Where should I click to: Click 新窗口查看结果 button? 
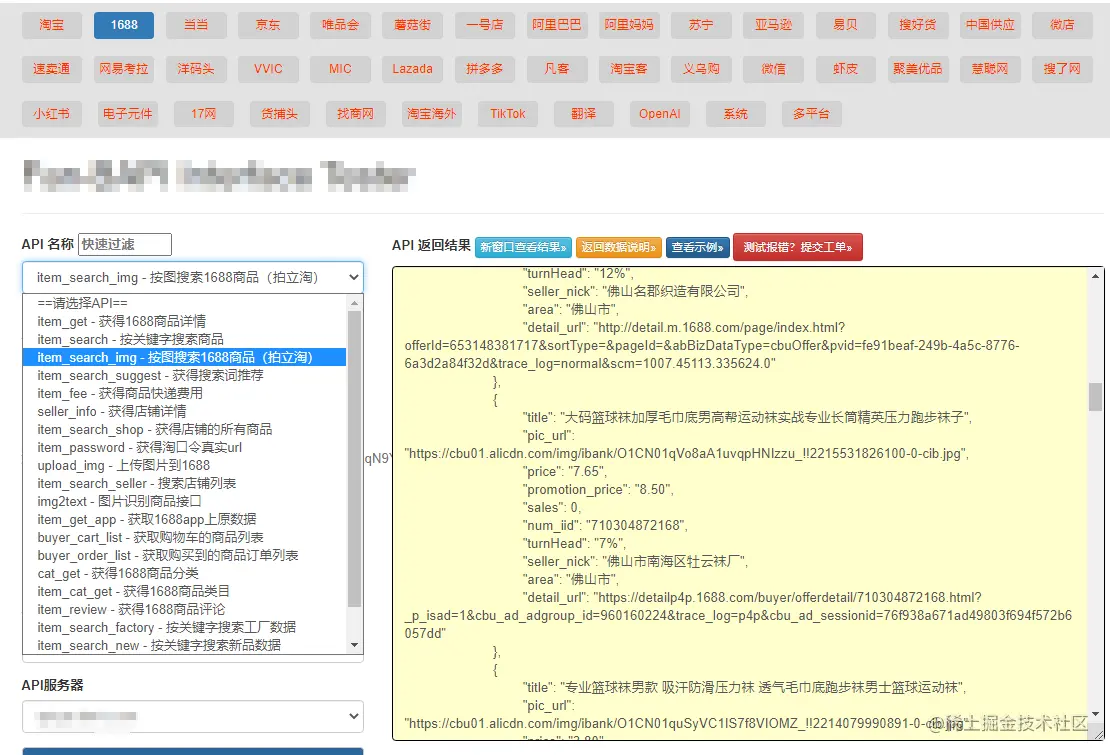pyautogui.click(x=523, y=247)
